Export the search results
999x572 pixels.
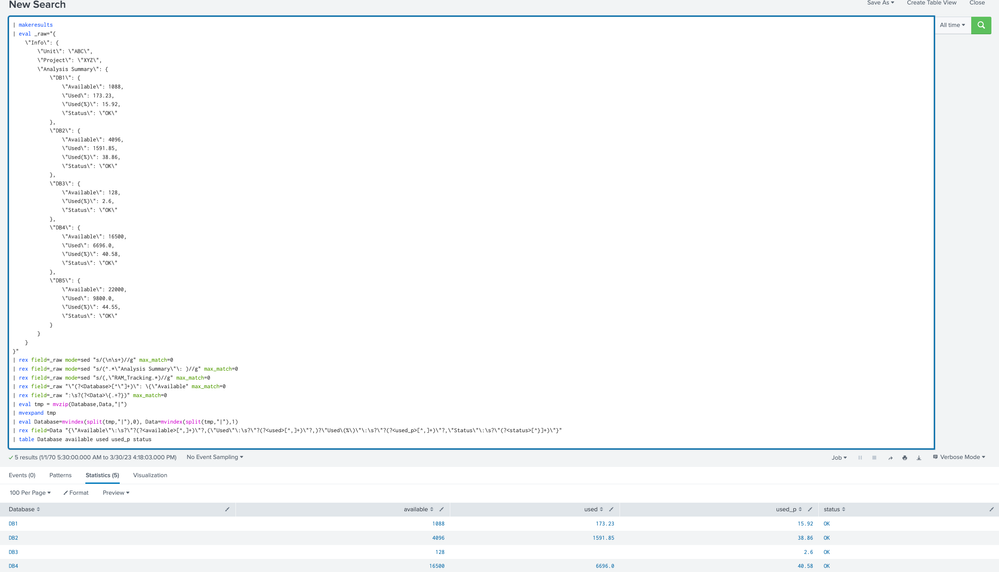pos(919,458)
